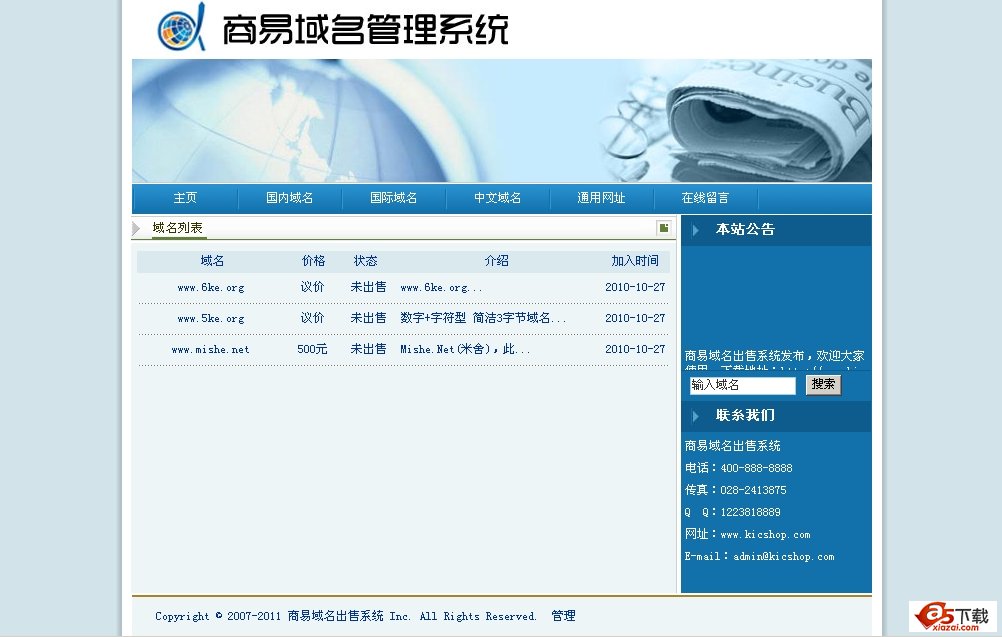This screenshot has width=1002, height=637.
Task: Switch to the 中文域名 tab
Action: tap(497, 198)
